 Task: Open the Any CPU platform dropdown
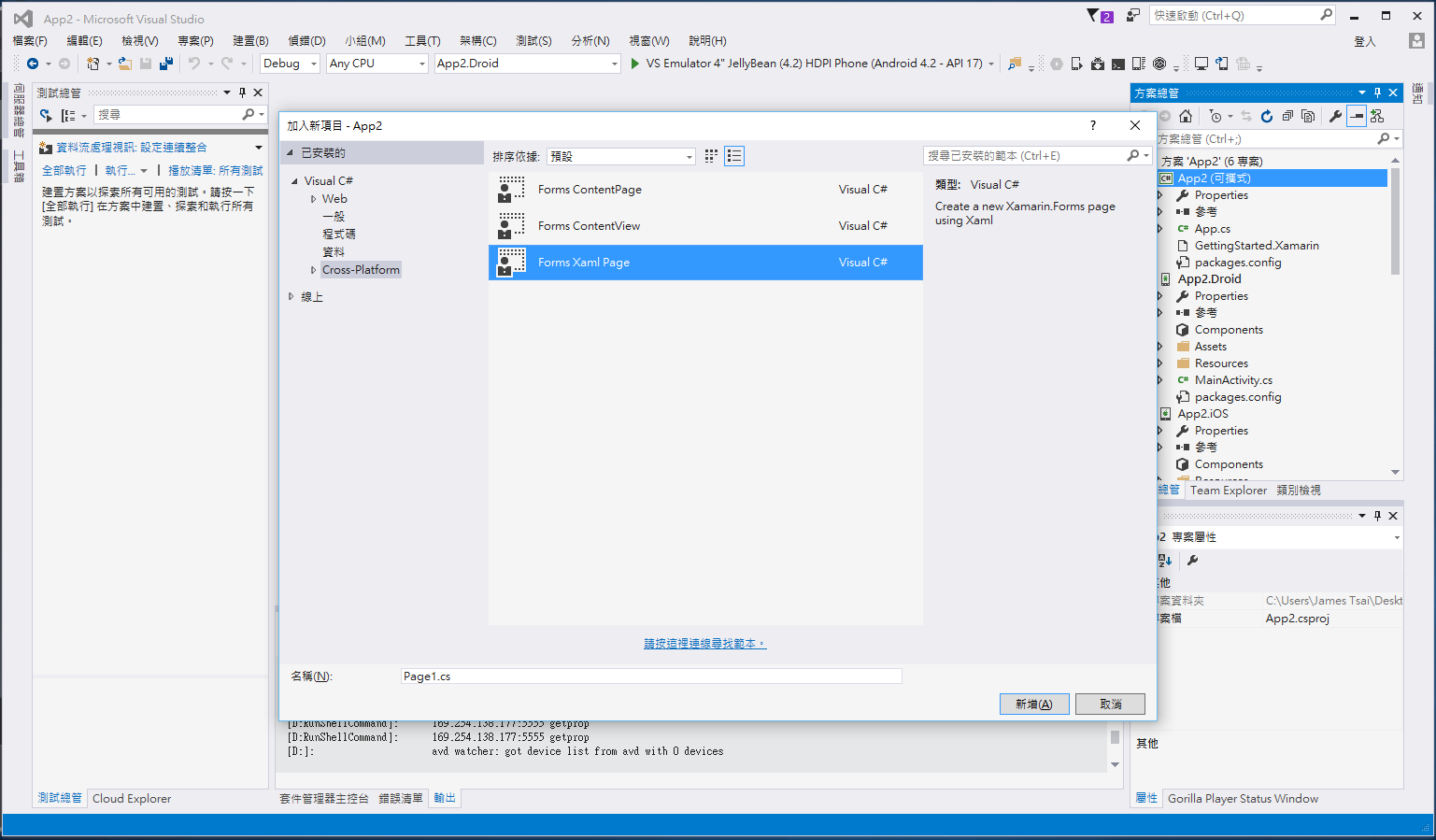(x=377, y=64)
